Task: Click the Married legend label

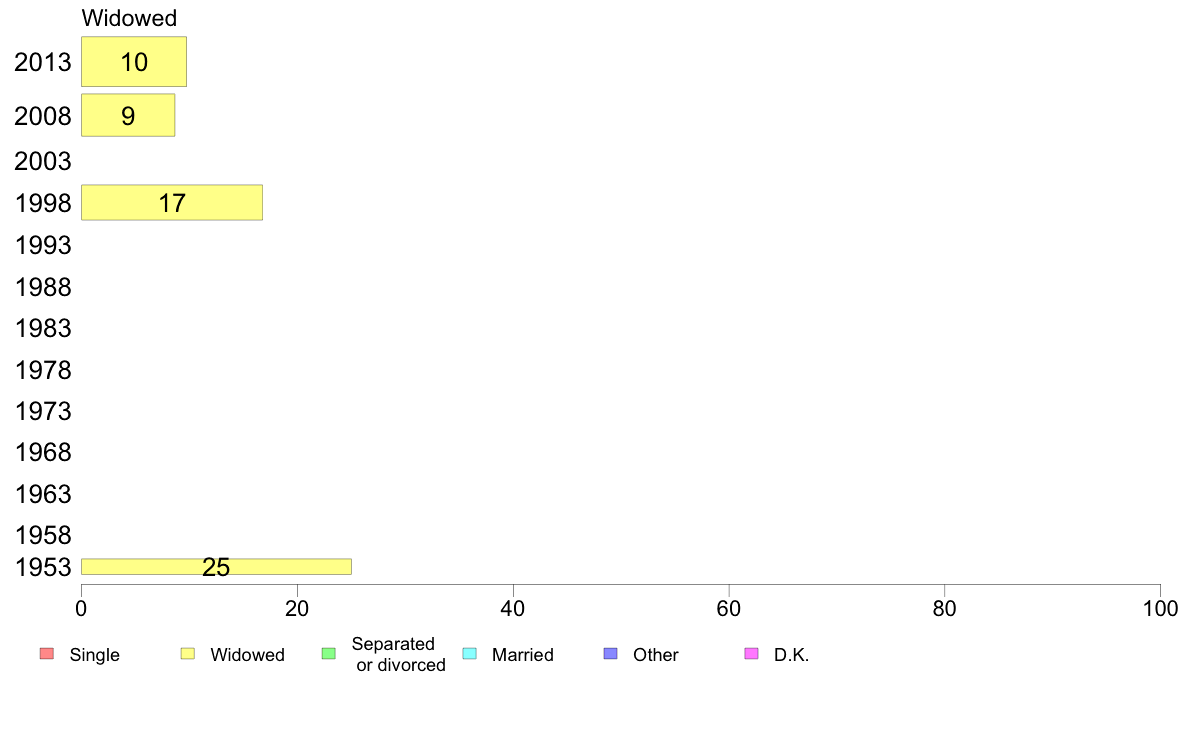Action: (523, 655)
